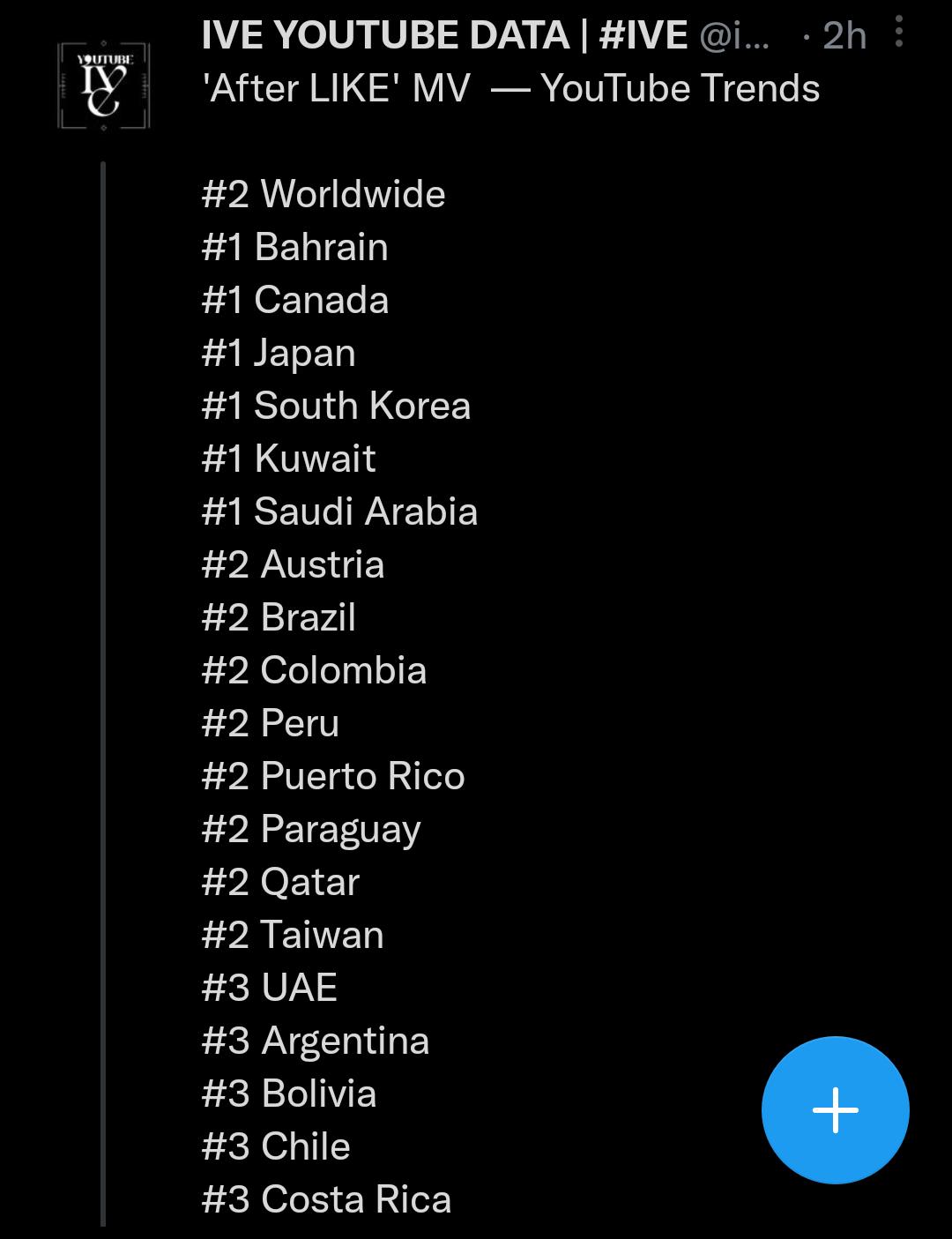
Task: Tap the #3 Argentina entry
Action: pos(316,1041)
